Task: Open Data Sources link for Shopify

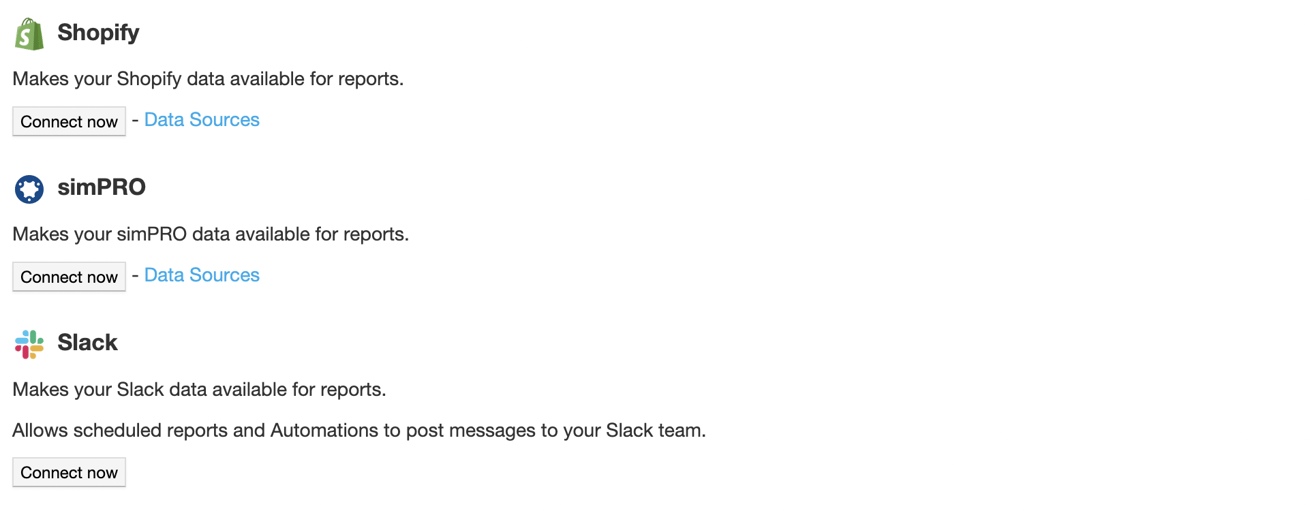Action: pyautogui.click(x=201, y=120)
